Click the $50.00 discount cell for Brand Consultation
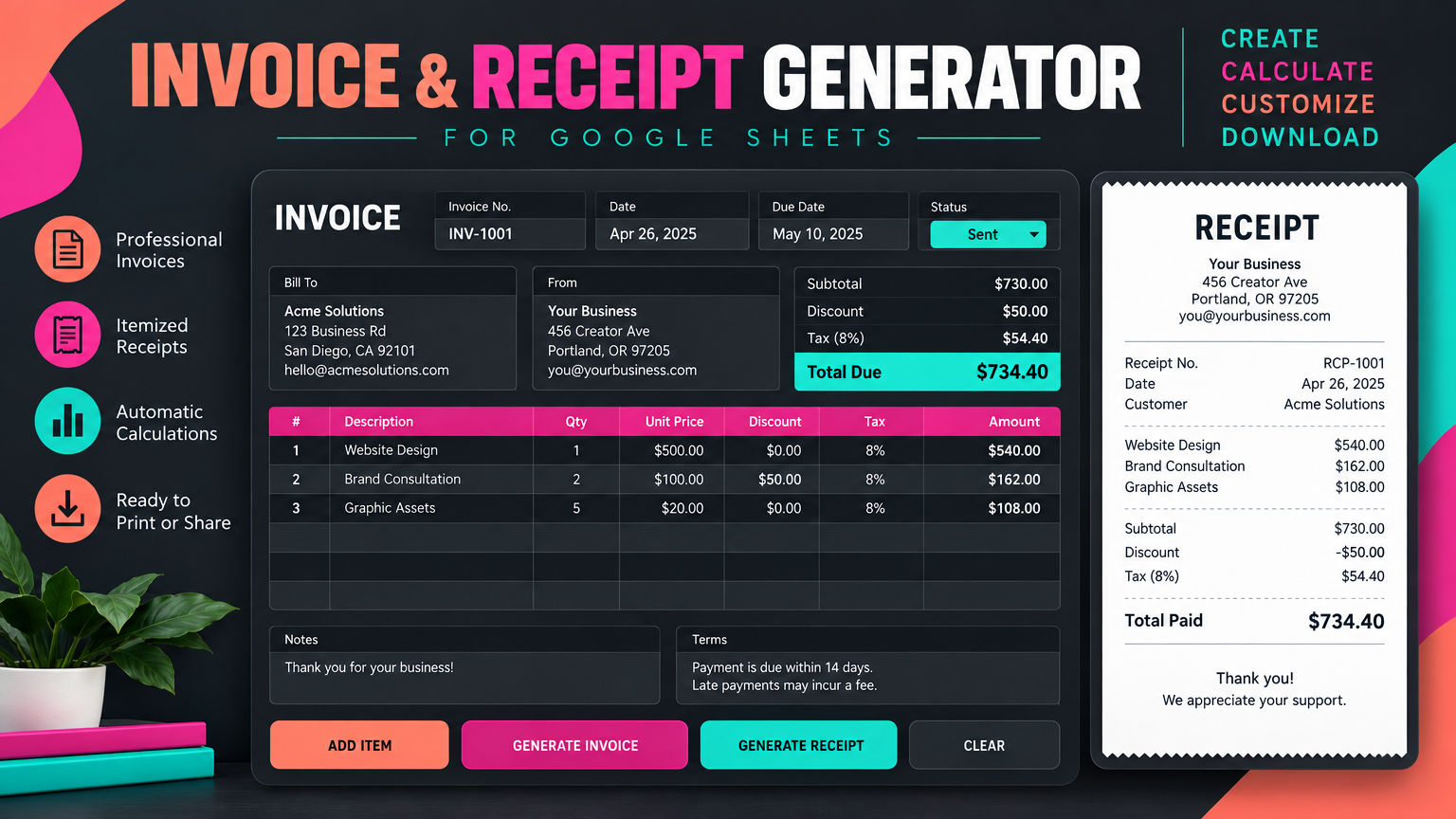The height and width of the screenshot is (819, 1456). (x=772, y=480)
